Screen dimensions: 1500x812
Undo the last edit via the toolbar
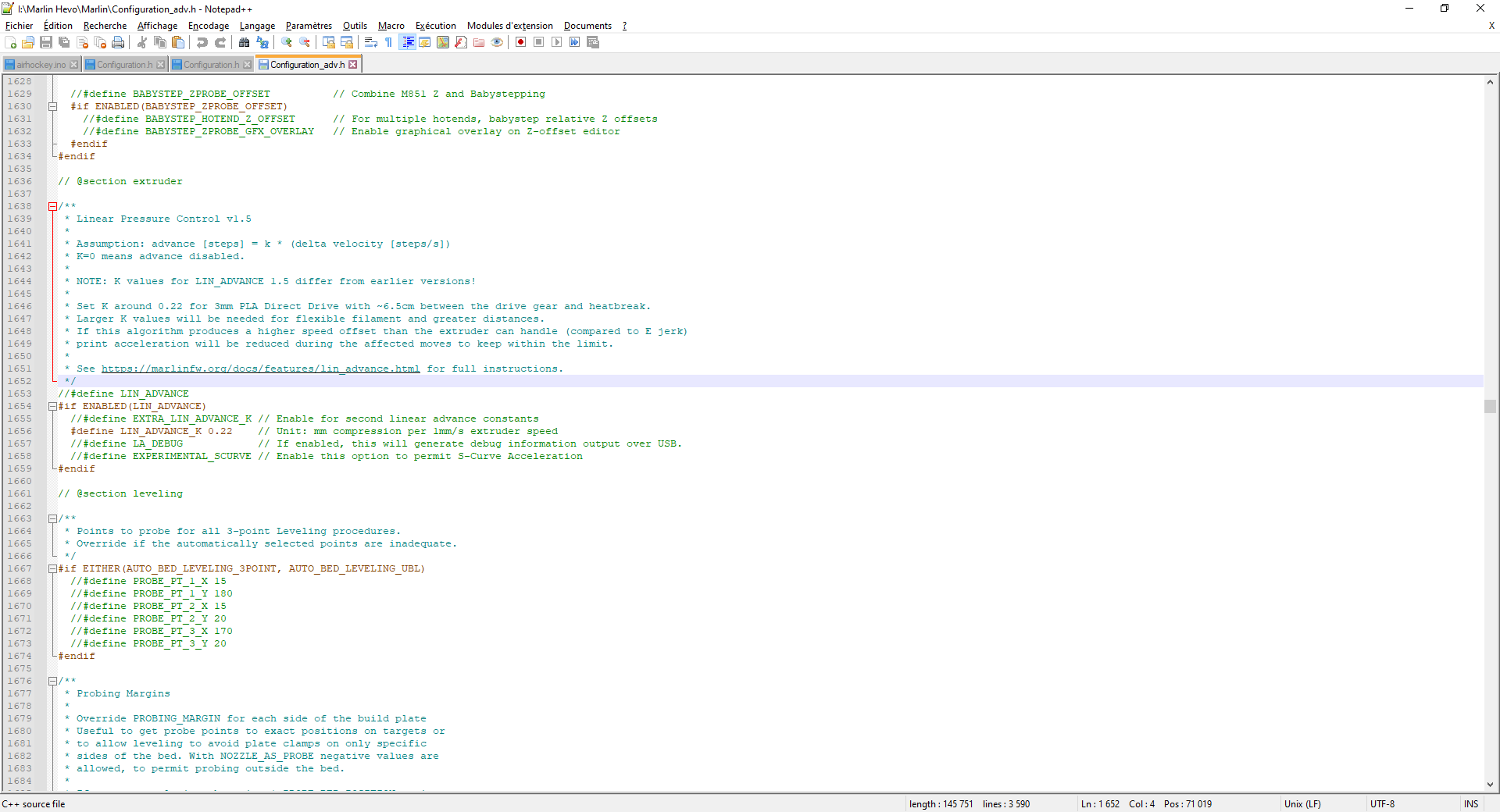202,42
